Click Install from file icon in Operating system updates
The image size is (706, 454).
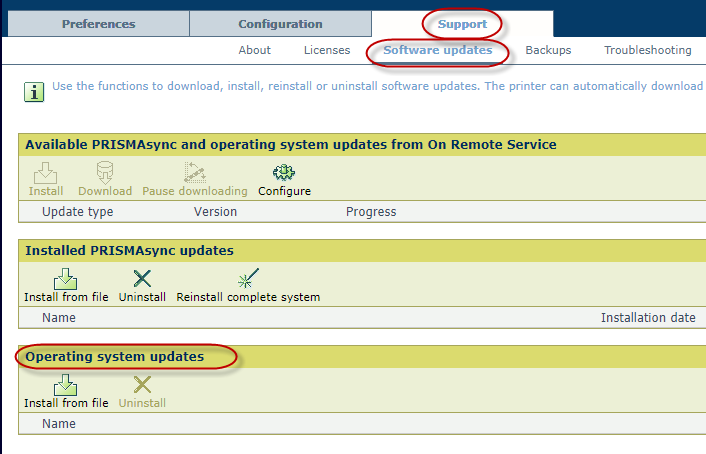[x=66, y=385]
